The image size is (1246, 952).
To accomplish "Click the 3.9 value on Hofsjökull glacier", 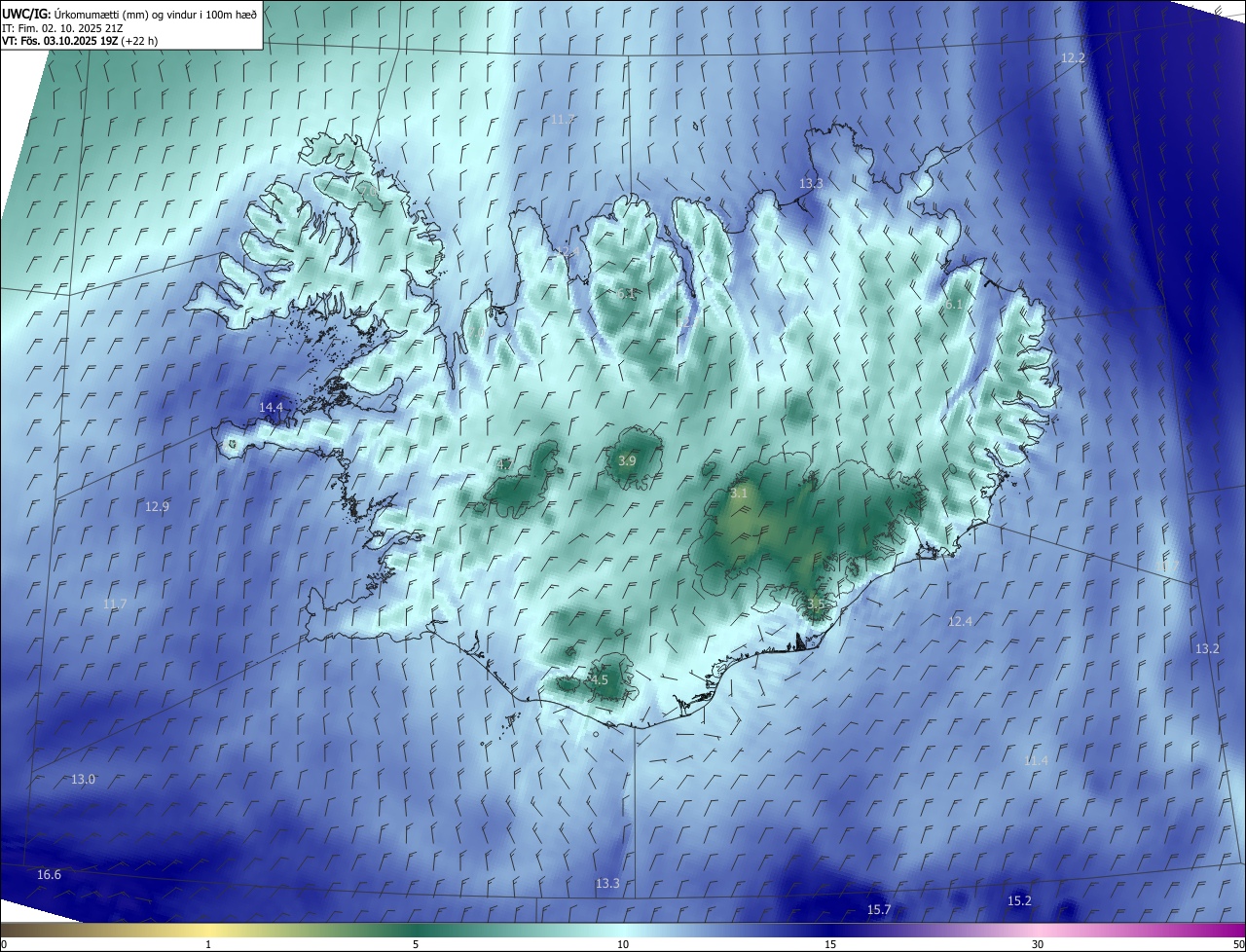I will coord(627,460).
